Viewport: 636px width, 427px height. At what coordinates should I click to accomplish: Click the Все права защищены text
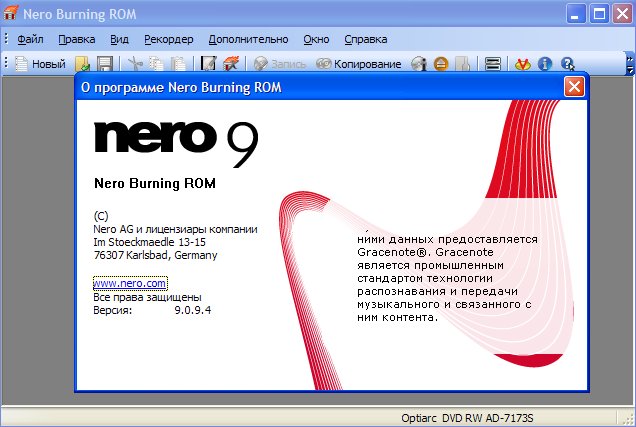coord(147,297)
